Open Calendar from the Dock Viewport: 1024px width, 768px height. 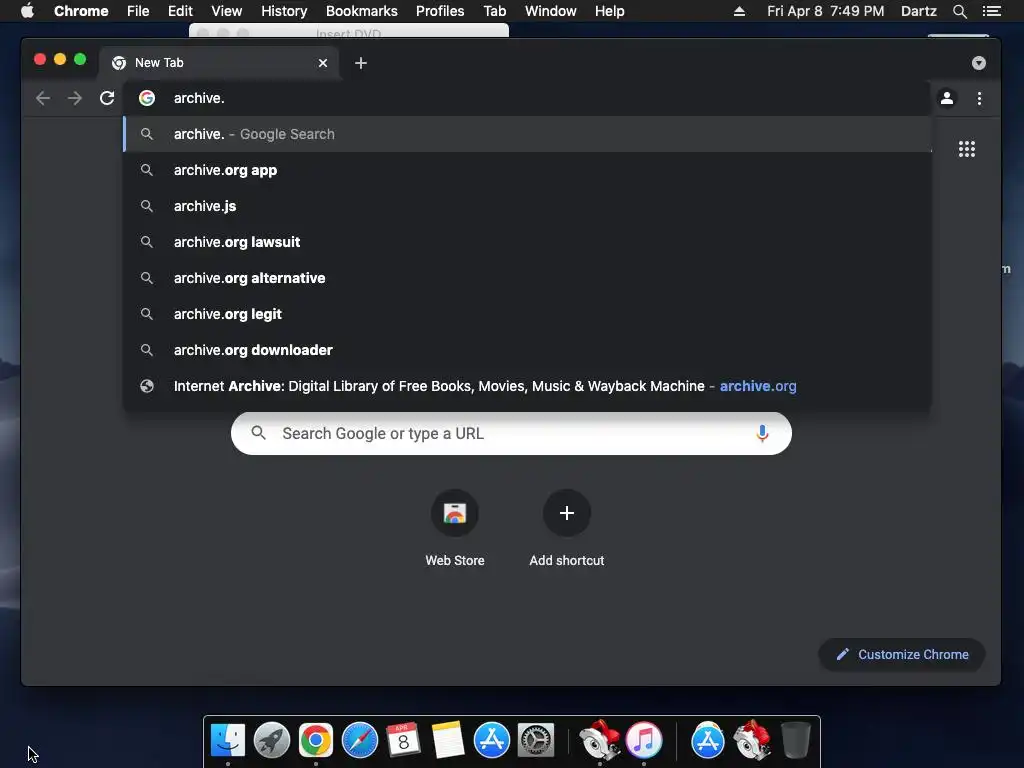tap(404, 740)
